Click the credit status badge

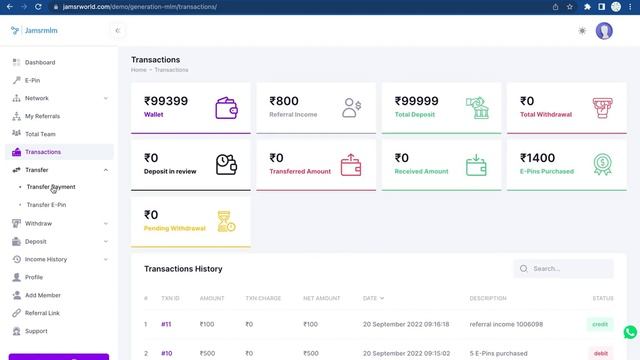(600, 324)
